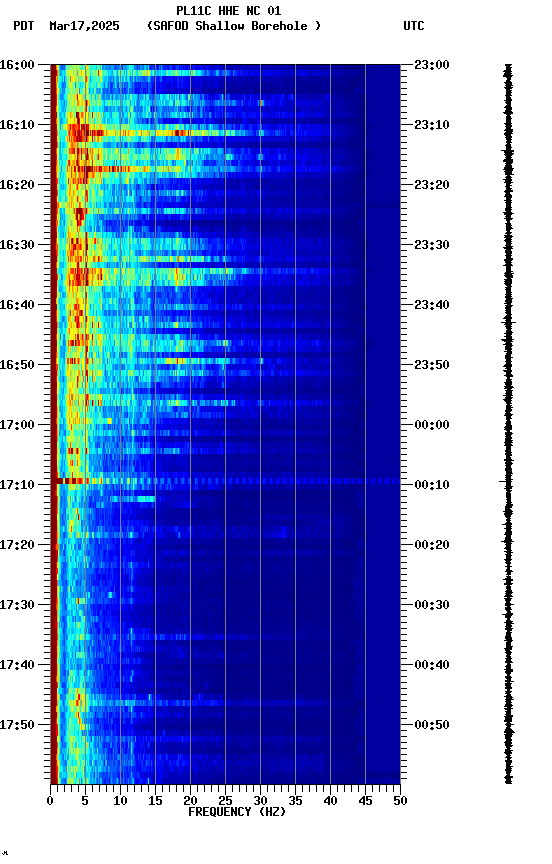Click the left axis time label 17:30
This screenshot has height=864, width=552.
coord(17,605)
